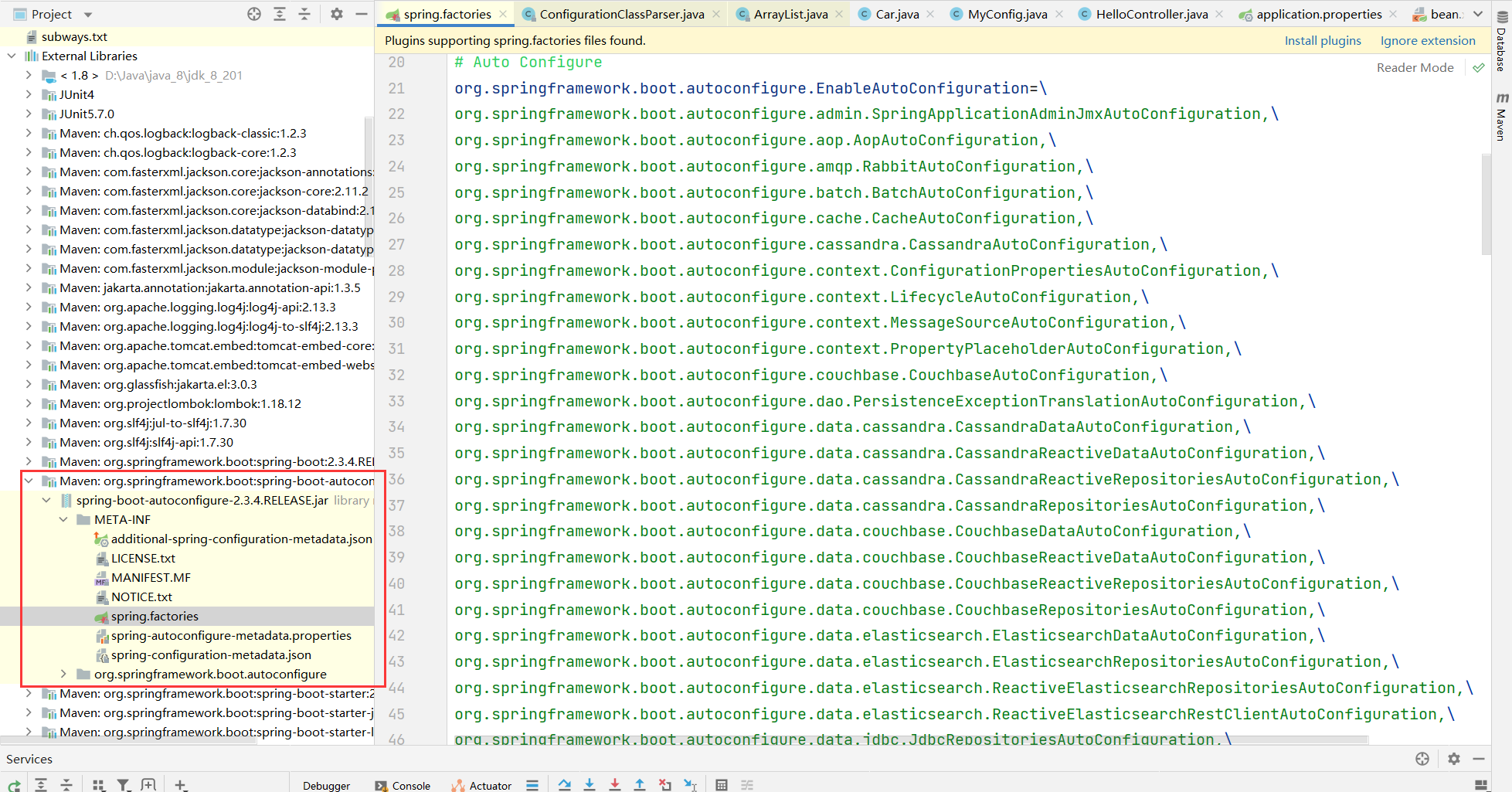The width and height of the screenshot is (1512, 792).
Task: Open the Console tab in Services
Action: coord(403,785)
